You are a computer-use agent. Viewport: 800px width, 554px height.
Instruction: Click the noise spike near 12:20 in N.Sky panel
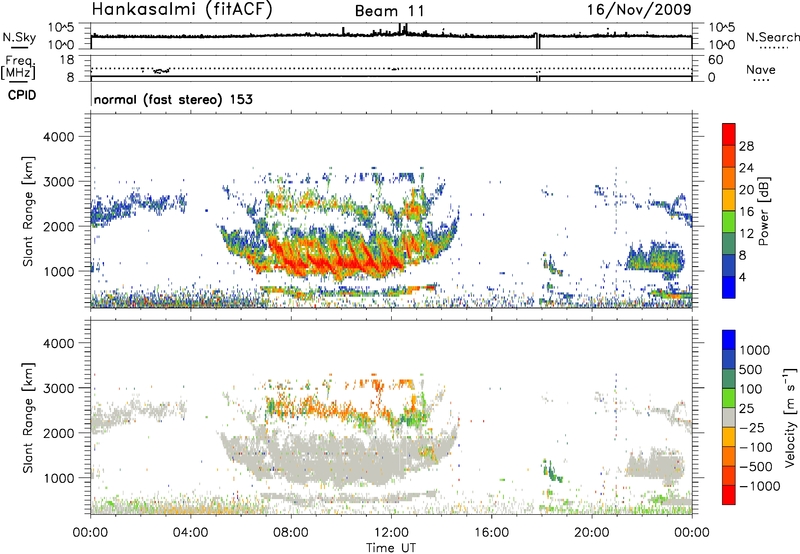[x=403, y=29]
